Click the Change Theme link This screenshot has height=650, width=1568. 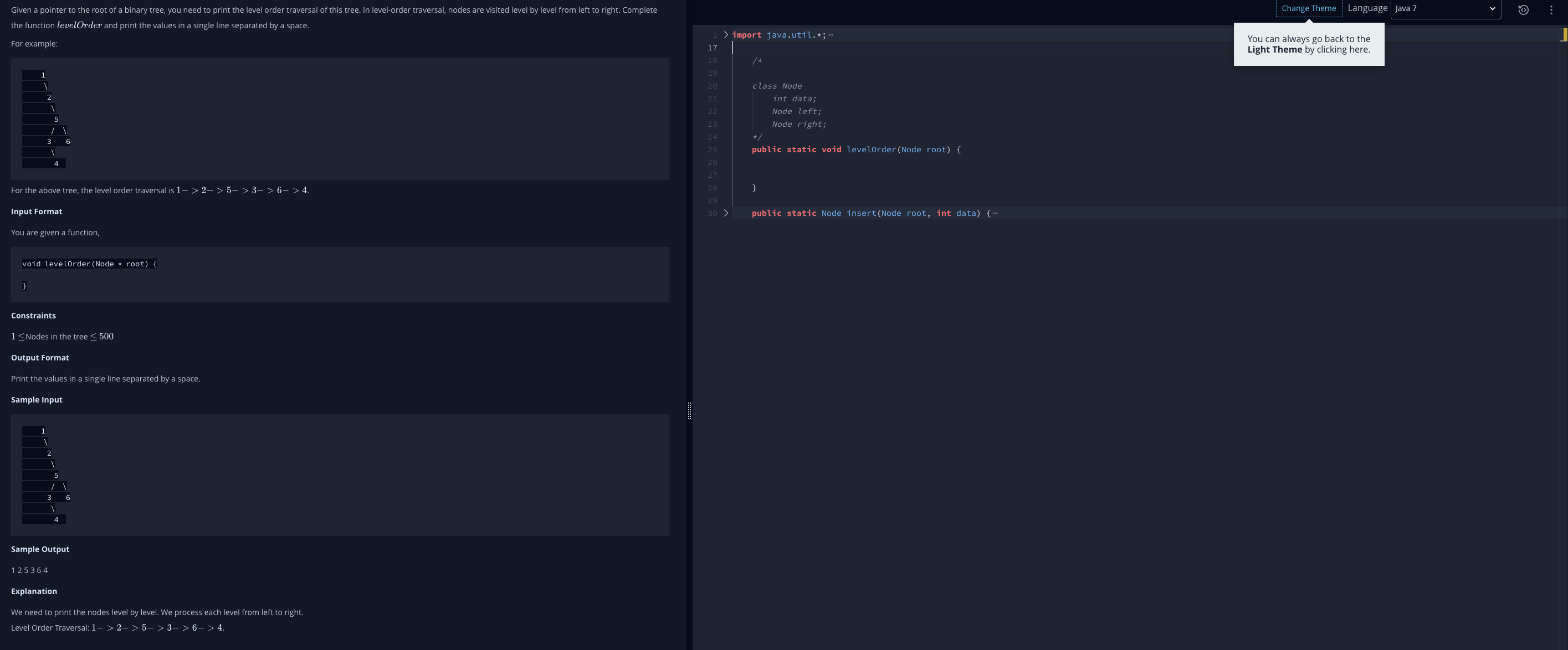point(1308,8)
